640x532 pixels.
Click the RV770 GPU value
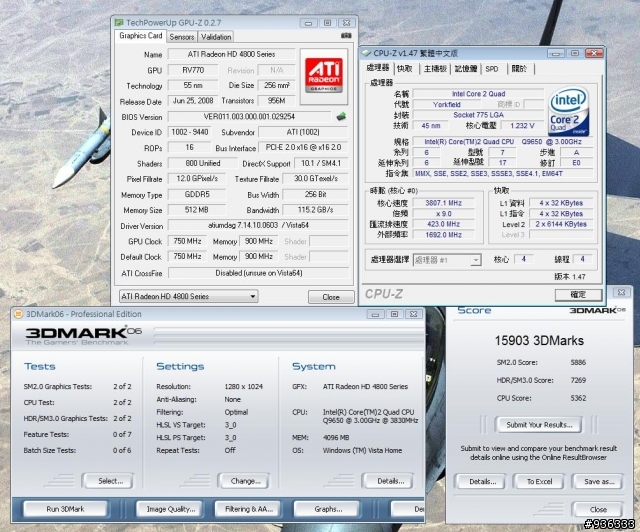click(x=193, y=70)
